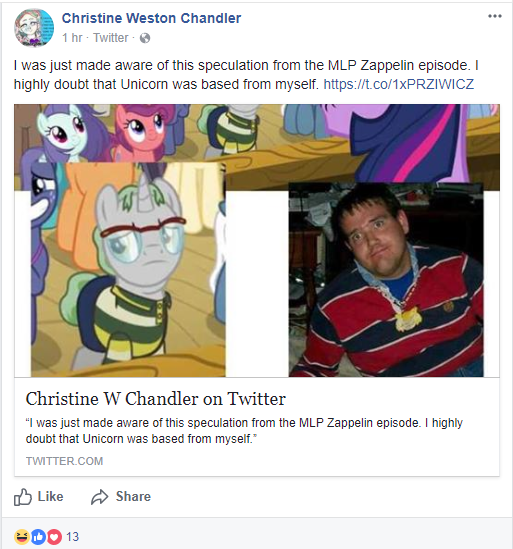Click the Twitter source link
513x549 pixels.
[x=111, y=37]
